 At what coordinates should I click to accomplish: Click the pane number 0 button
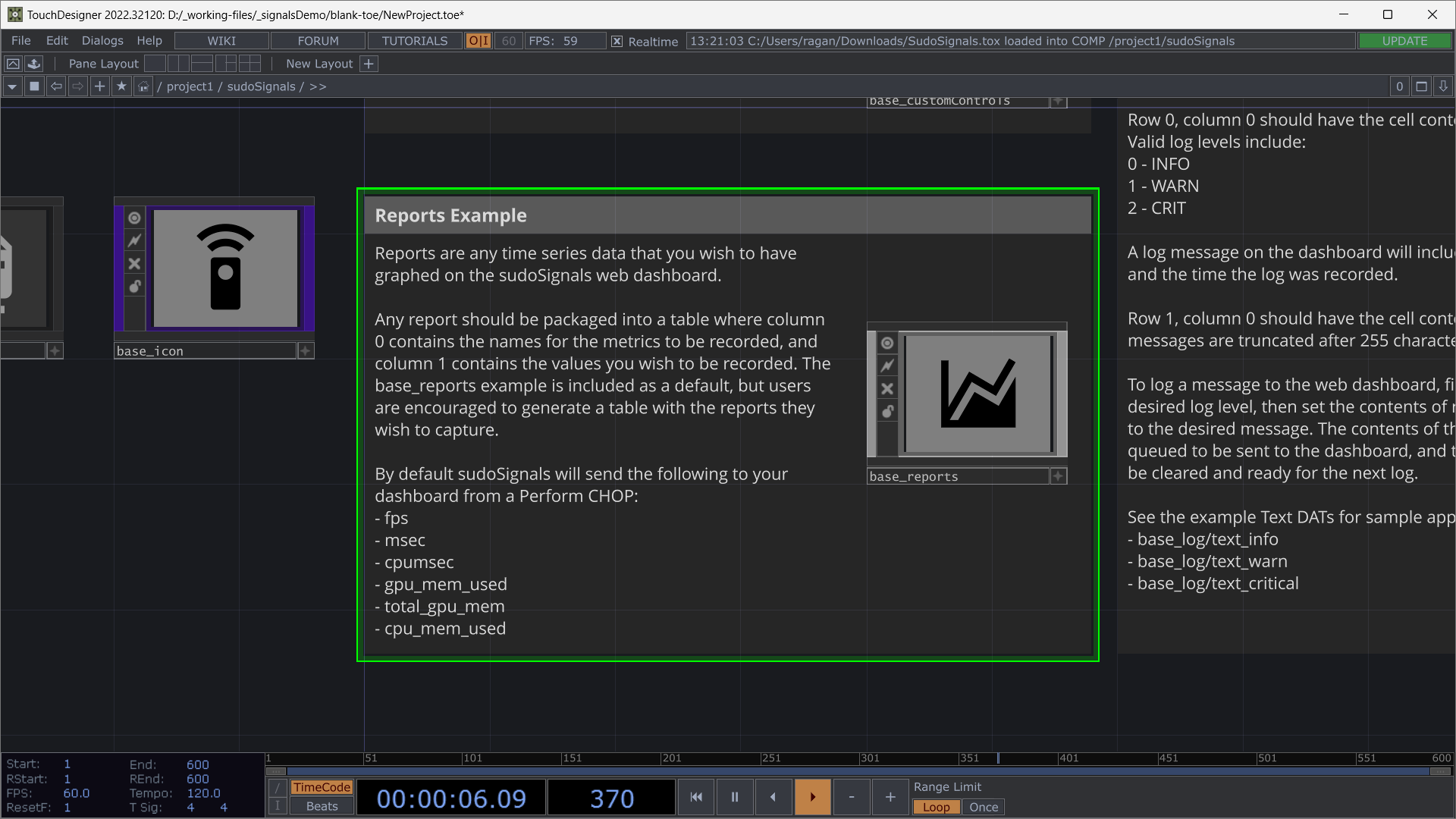[1400, 86]
